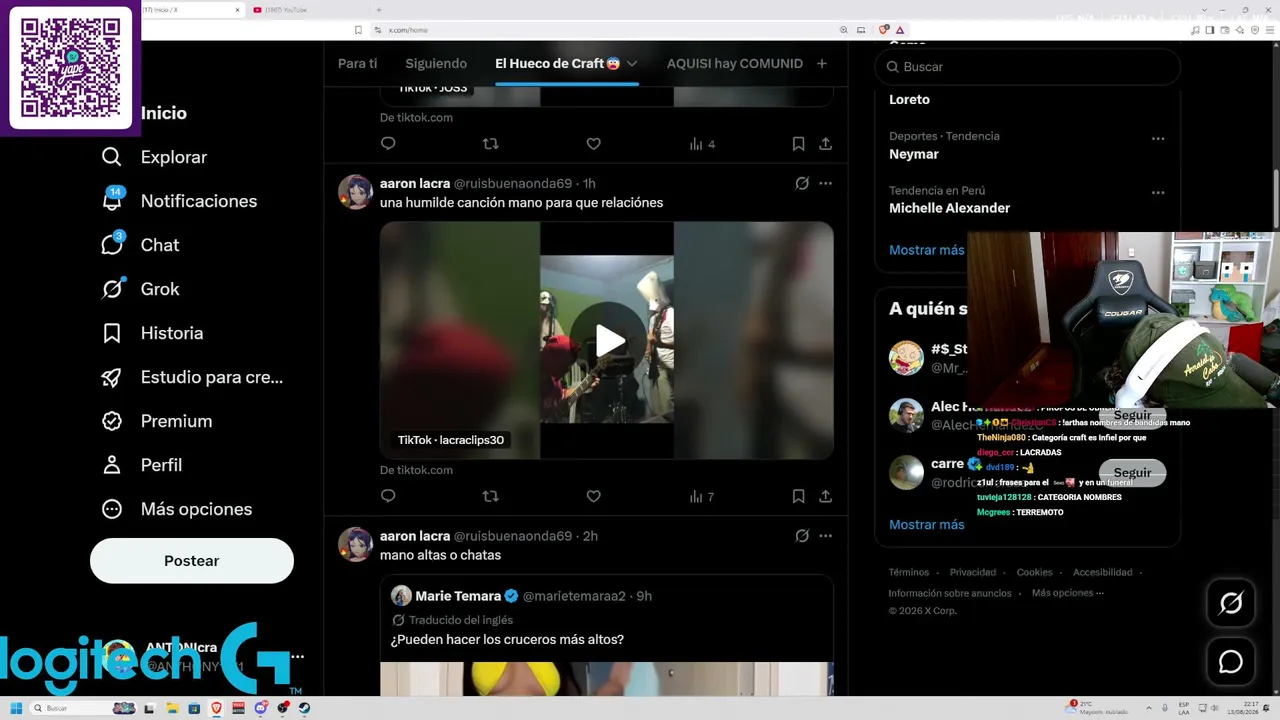
Task: Open Chat in the left sidebar
Action: [x=140, y=245]
